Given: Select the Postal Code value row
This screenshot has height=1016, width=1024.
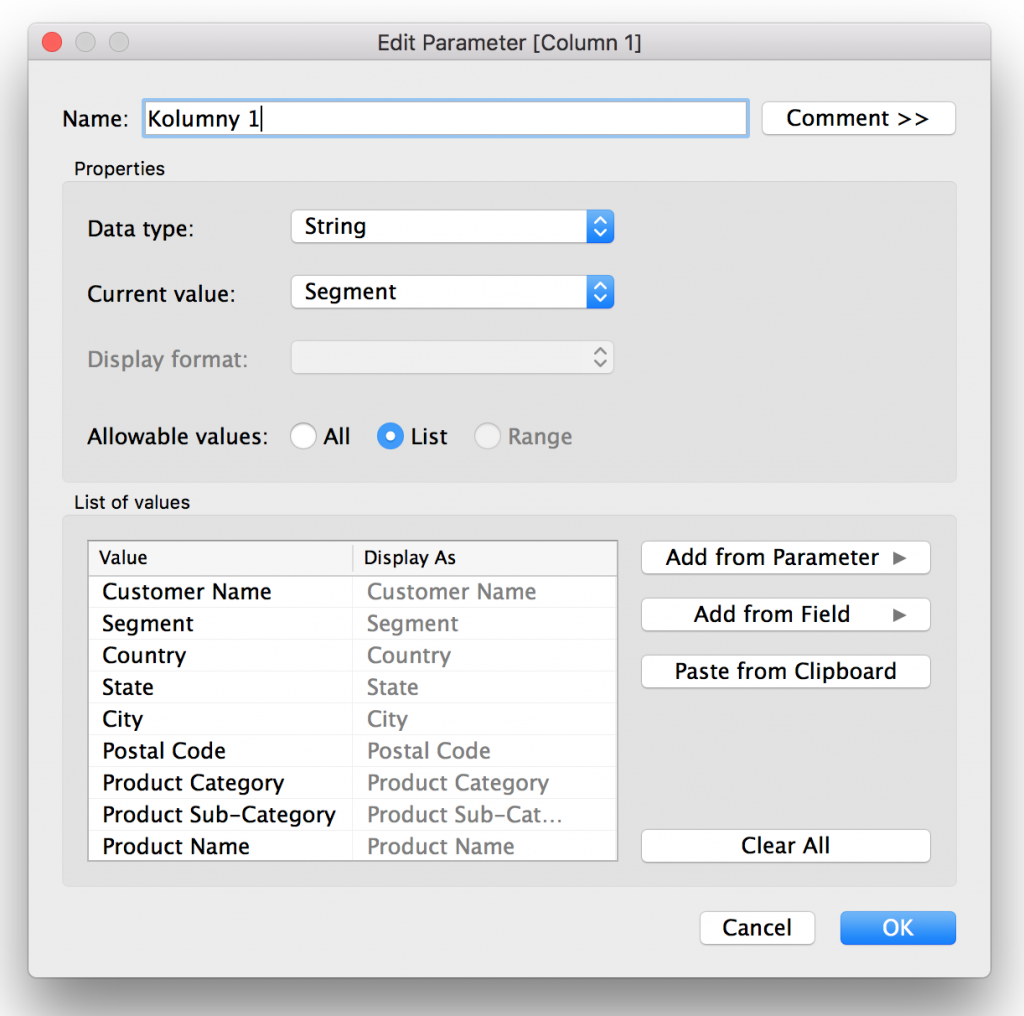Looking at the screenshot, I should click(x=164, y=751).
